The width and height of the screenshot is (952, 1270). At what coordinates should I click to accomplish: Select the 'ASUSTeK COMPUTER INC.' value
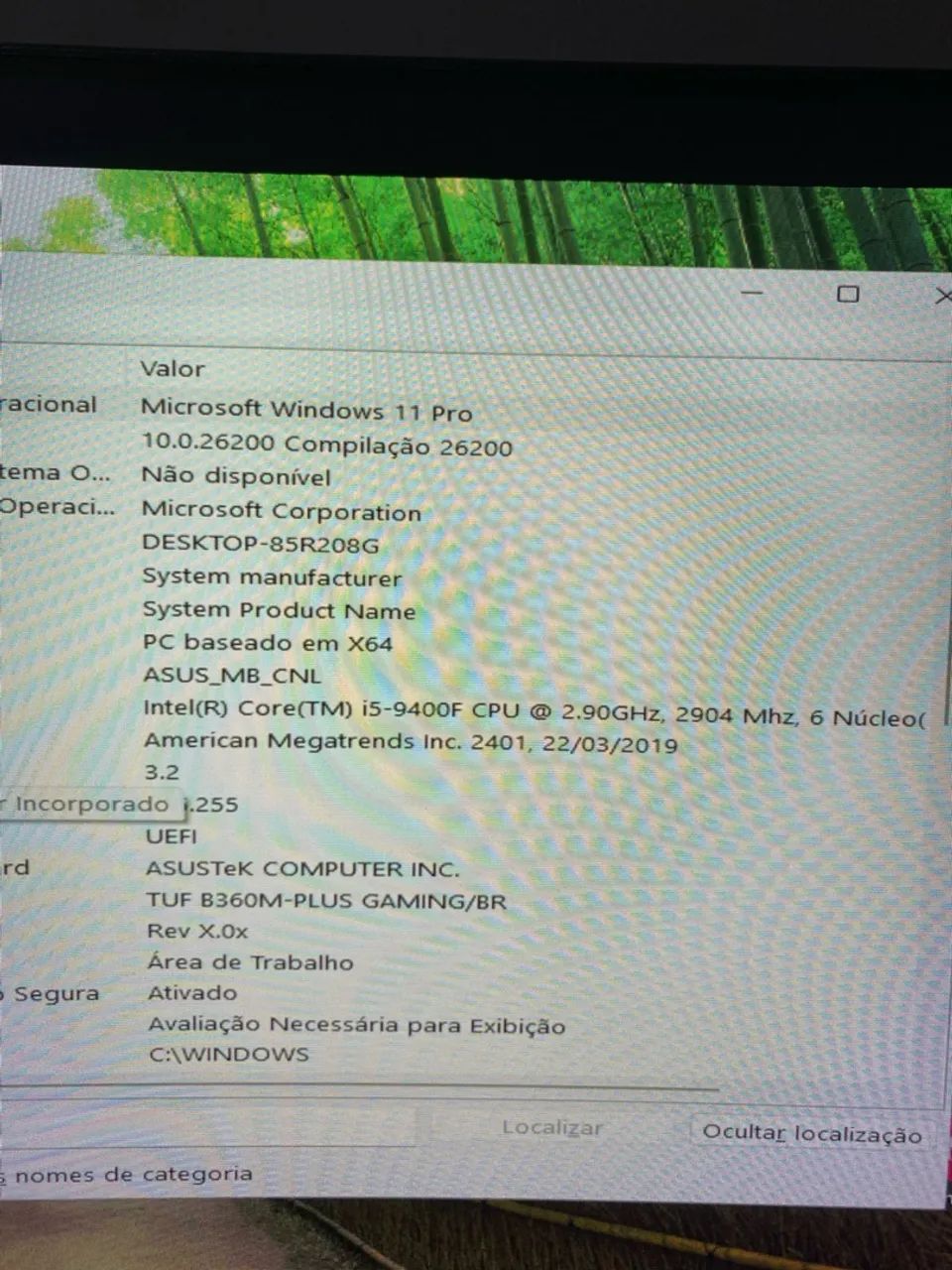pos(302,869)
